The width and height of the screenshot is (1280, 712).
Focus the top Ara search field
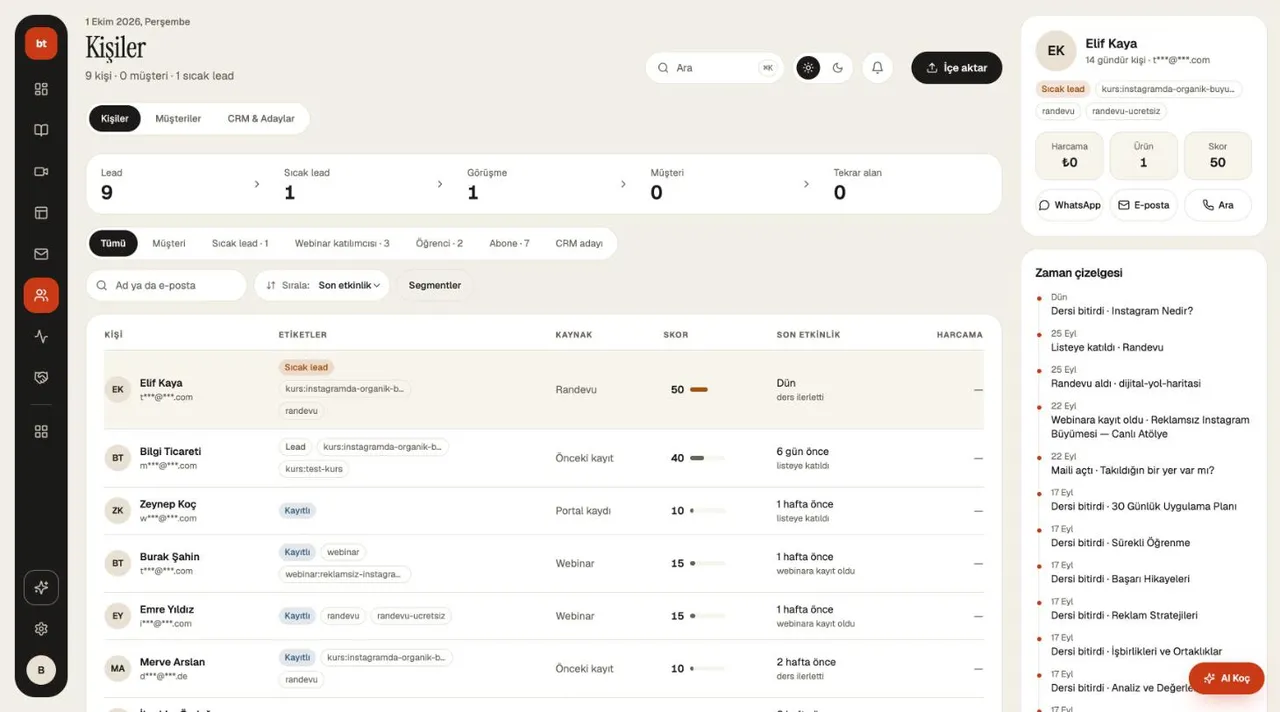pos(714,68)
